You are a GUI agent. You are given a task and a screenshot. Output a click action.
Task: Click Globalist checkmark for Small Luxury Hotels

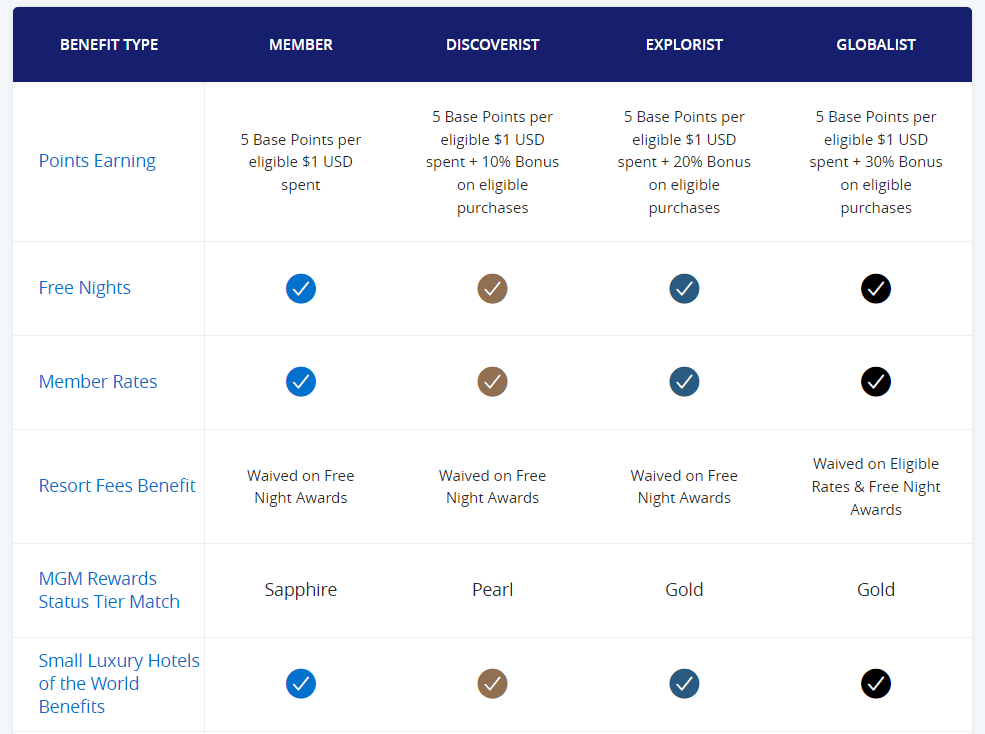(876, 684)
